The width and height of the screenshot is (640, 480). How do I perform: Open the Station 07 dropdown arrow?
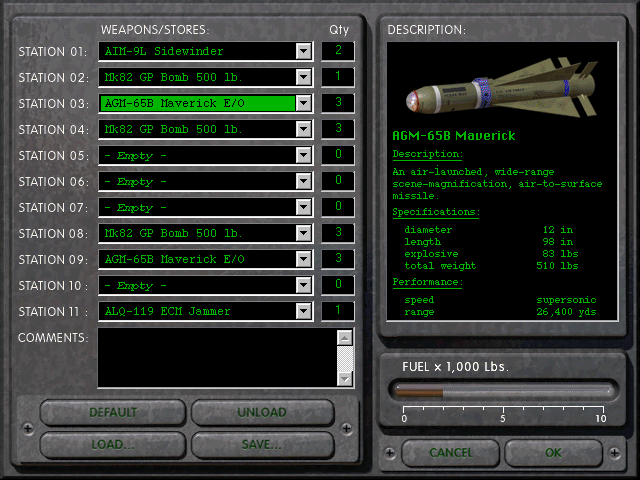pos(304,207)
